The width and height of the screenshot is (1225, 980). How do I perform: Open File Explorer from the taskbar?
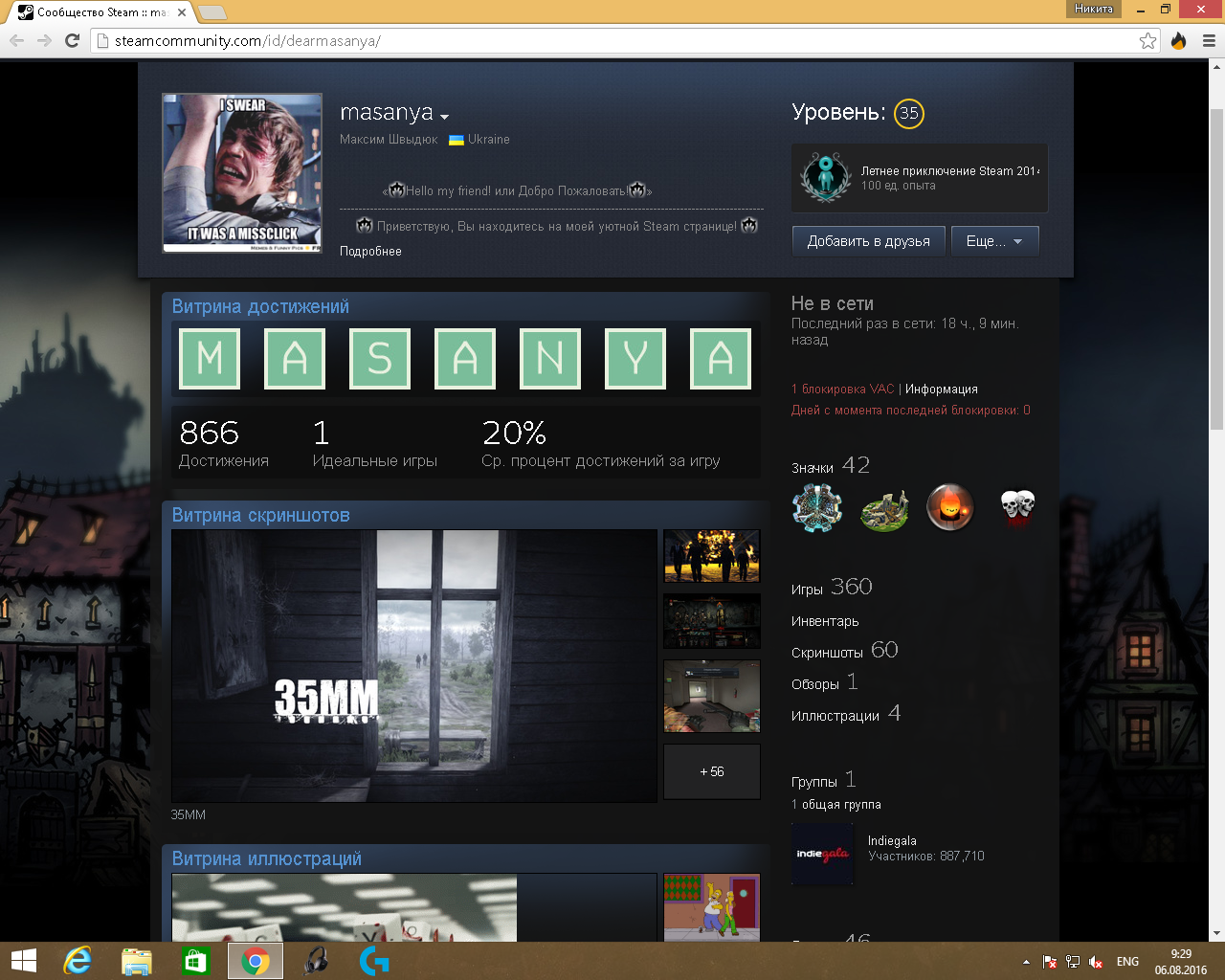pyautogui.click(x=137, y=961)
